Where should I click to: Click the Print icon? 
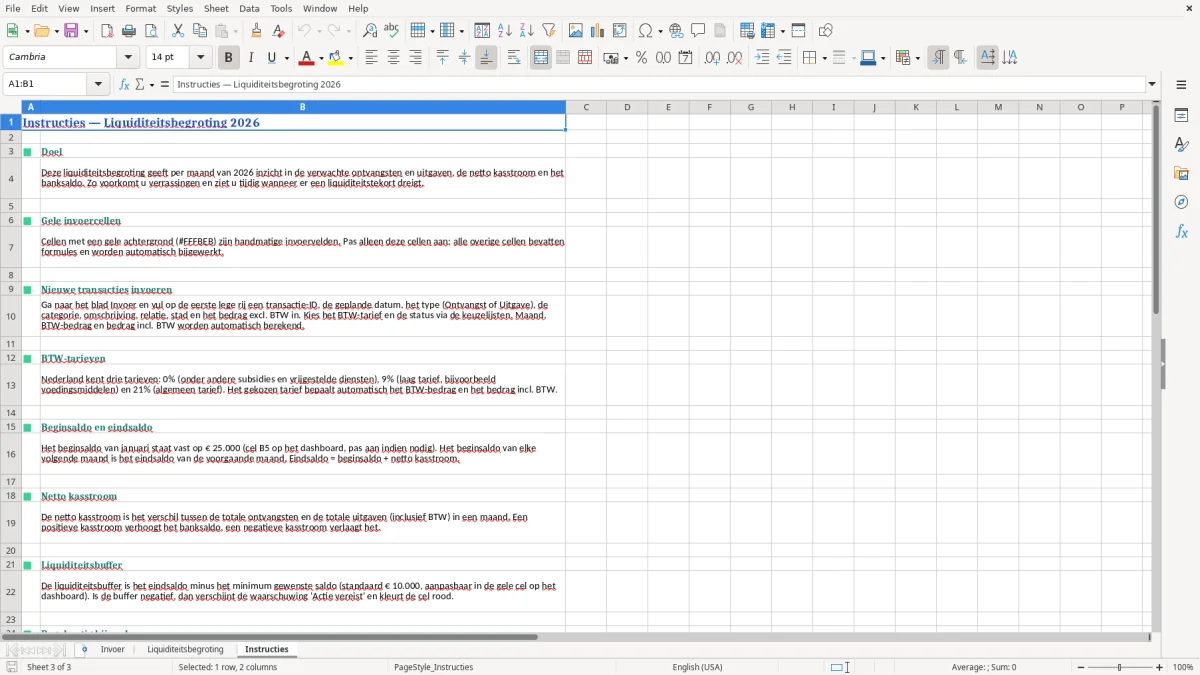[x=129, y=31]
